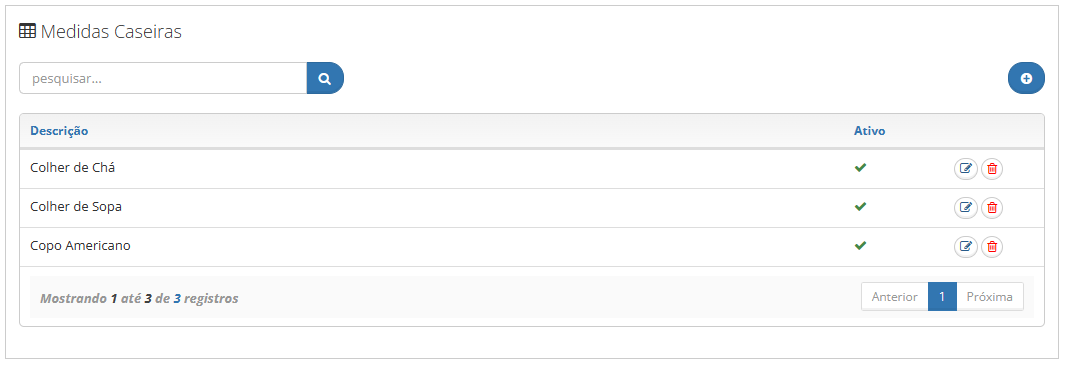Click the table icon beside Medidas Caseiras
1067x366 pixels.
point(27,31)
